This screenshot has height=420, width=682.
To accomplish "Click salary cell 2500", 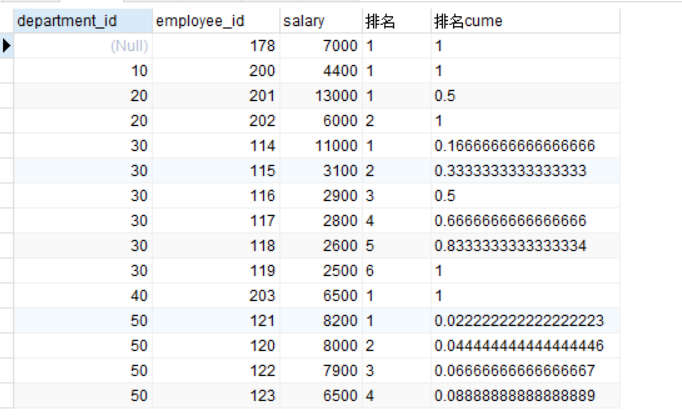I will coord(321,271).
